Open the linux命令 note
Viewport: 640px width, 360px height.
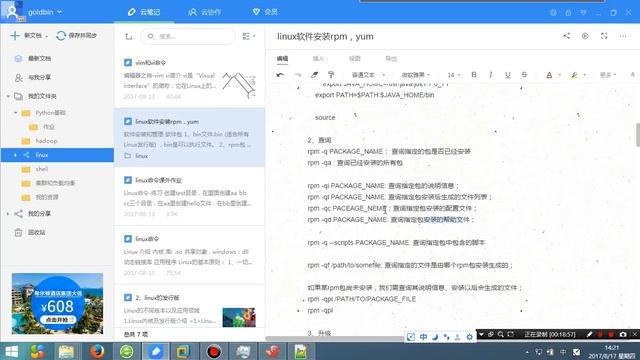pyautogui.click(x=189, y=255)
